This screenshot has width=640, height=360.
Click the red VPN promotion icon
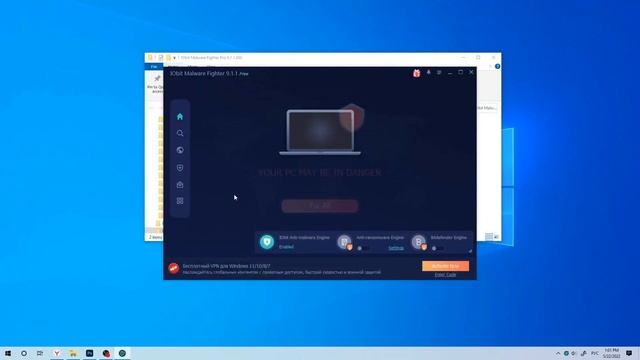pos(174,268)
